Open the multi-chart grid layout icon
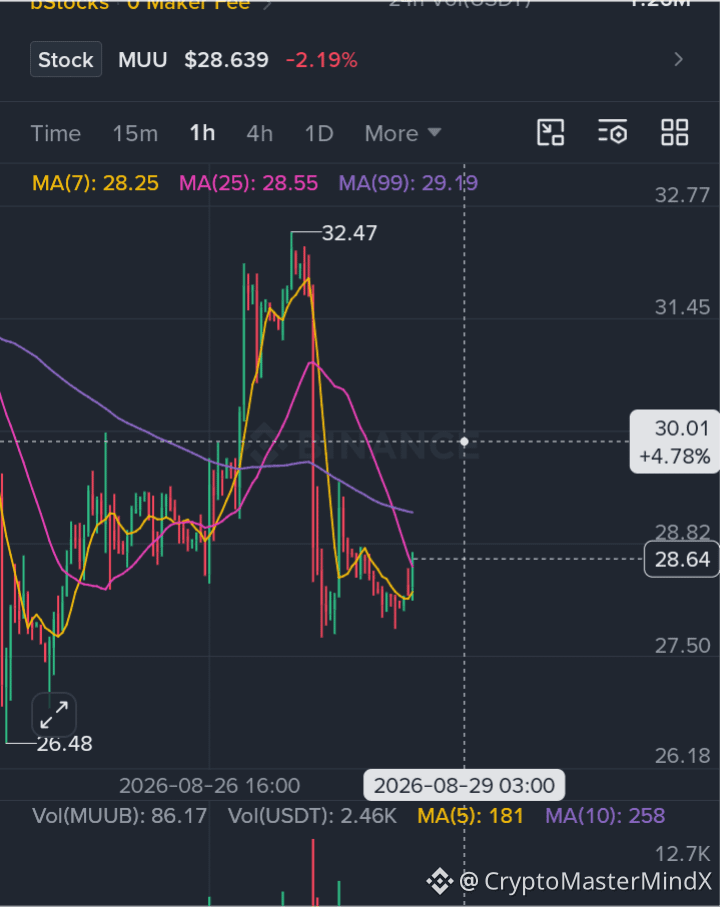The height and width of the screenshot is (907, 720). point(674,132)
